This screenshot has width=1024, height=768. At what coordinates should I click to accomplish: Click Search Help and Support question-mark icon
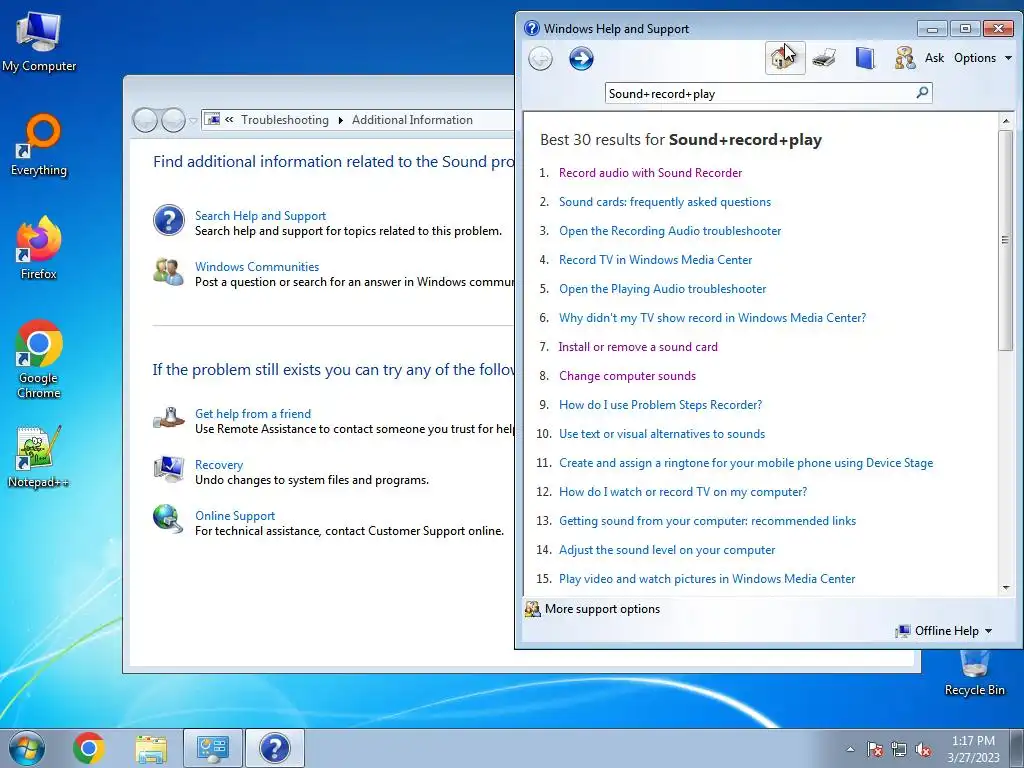click(168, 220)
